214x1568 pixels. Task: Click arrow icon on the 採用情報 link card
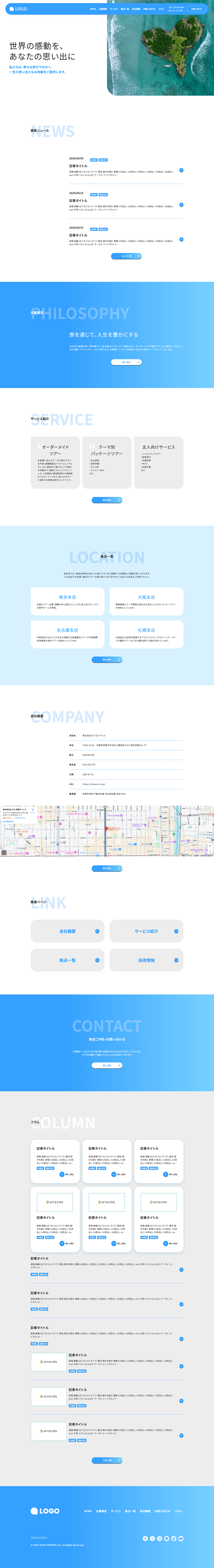[176, 961]
